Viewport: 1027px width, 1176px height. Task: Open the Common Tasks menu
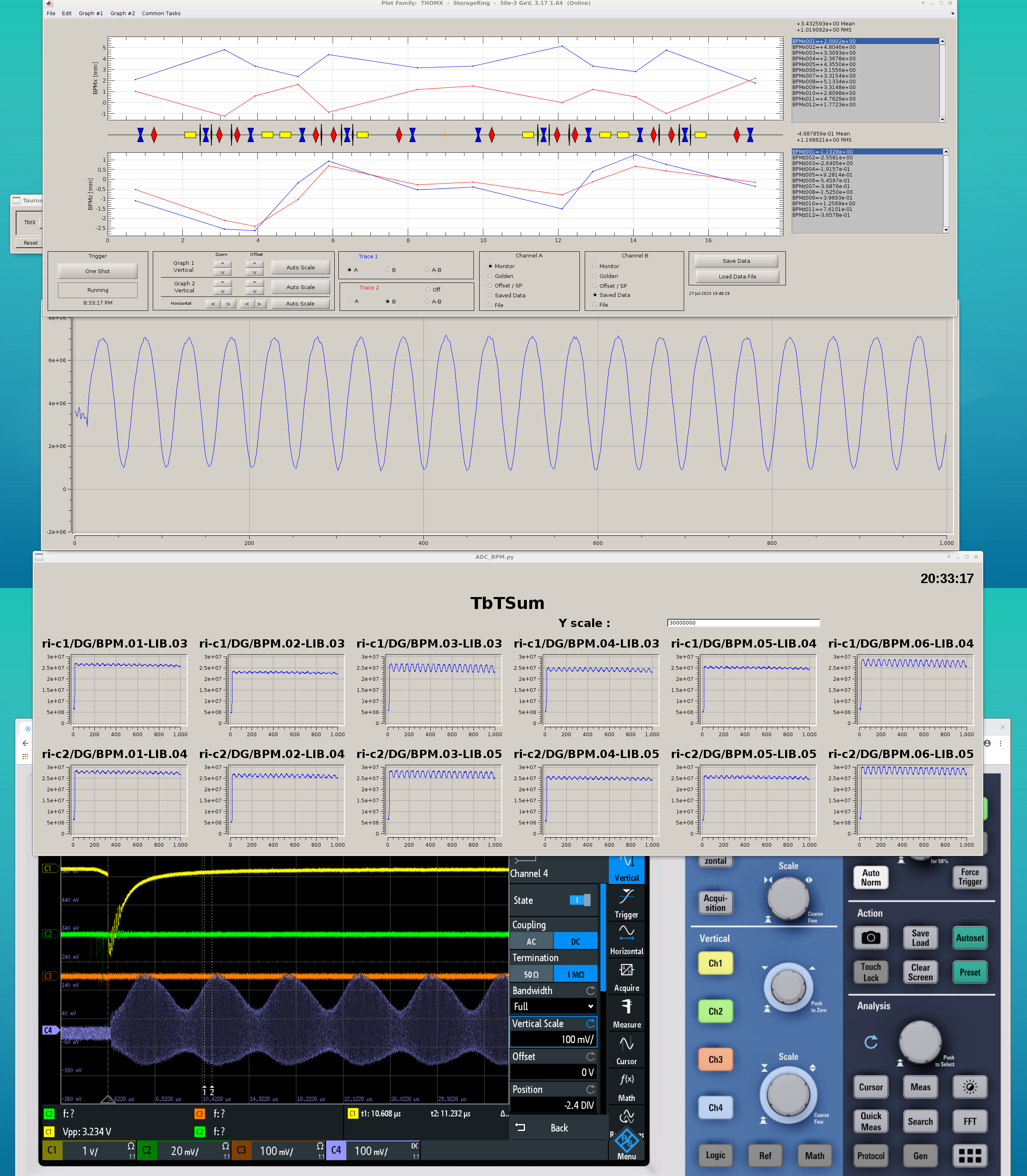(161, 13)
